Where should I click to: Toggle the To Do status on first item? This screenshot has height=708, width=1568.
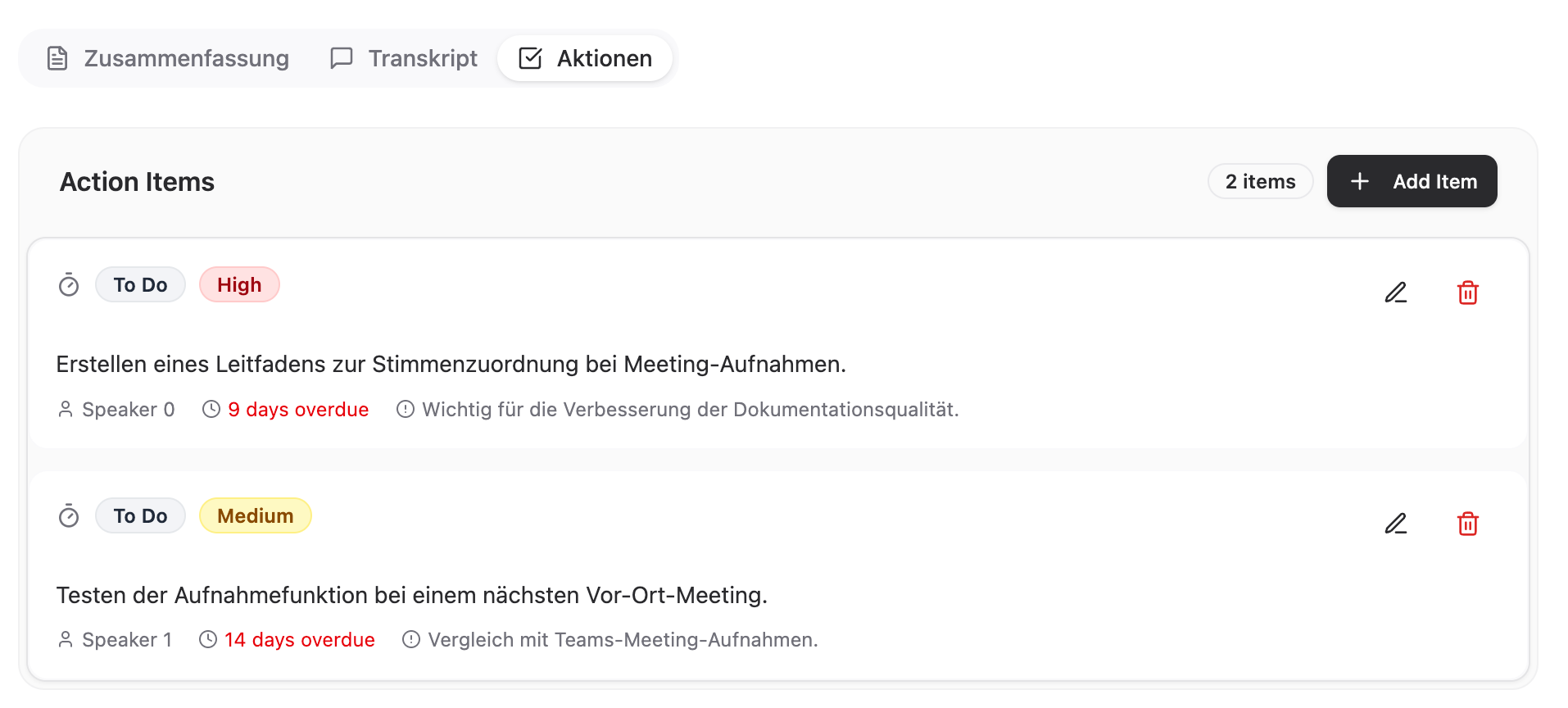(x=140, y=284)
